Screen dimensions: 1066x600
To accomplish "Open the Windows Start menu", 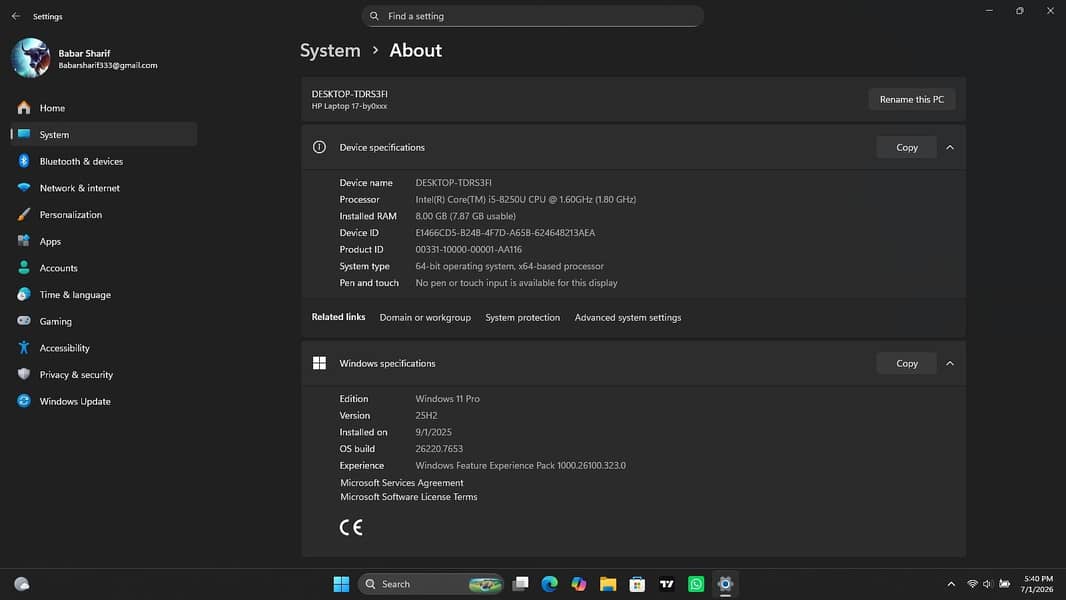I will 341,584.
